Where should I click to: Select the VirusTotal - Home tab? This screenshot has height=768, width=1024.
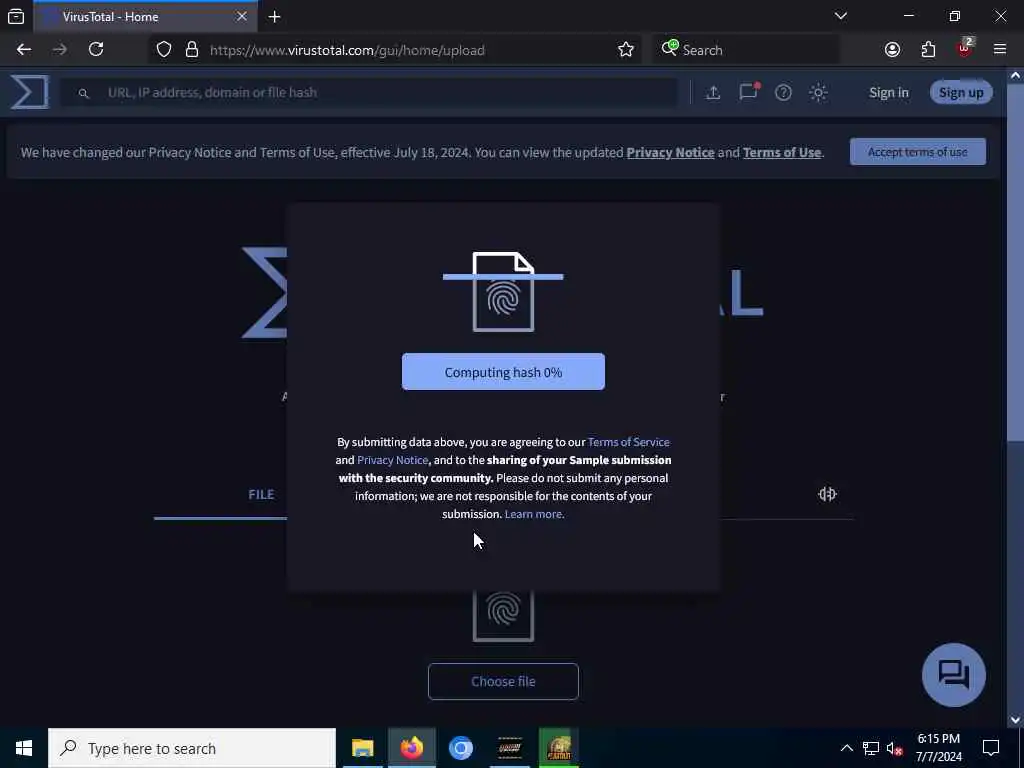[x=145, y=16]
